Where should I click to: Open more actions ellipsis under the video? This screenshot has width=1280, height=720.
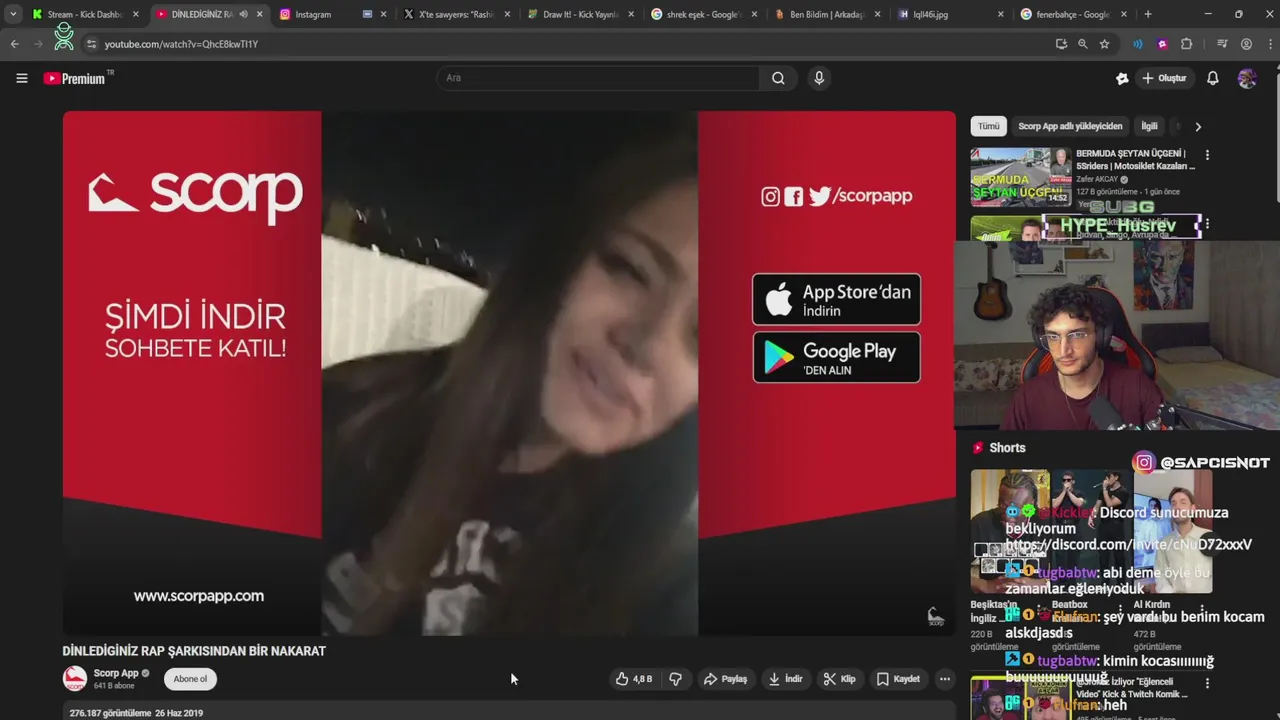[944, 679]
